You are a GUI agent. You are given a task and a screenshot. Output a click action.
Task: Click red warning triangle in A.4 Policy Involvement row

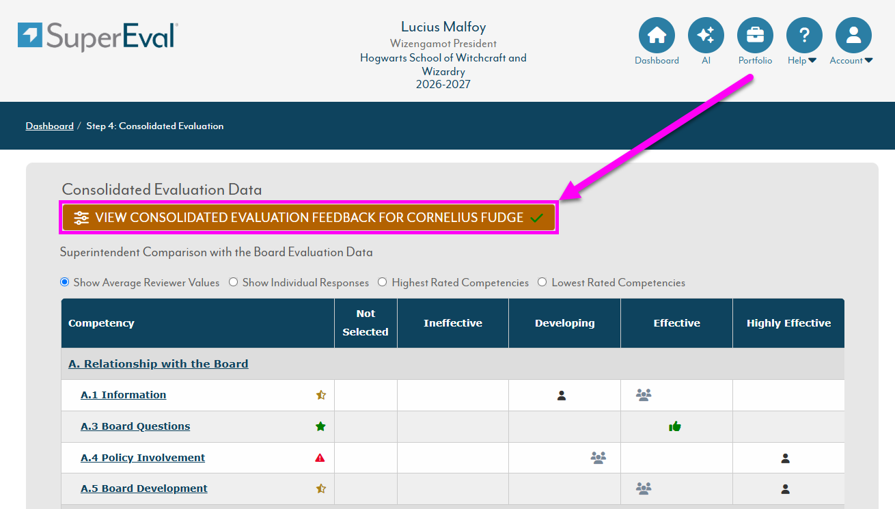point(320,458)
